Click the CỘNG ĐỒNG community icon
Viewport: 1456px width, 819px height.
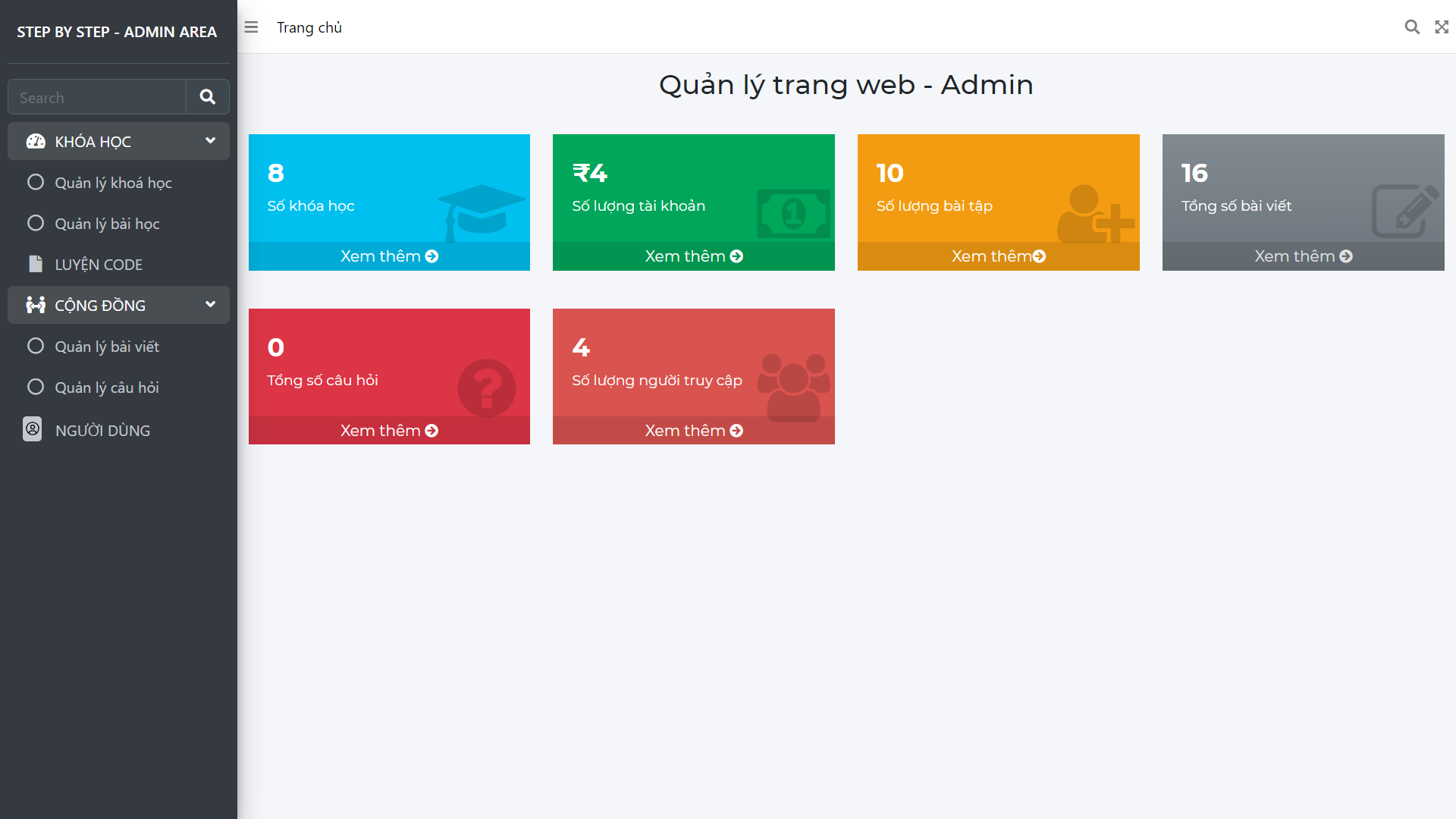(x=35, y=305)
